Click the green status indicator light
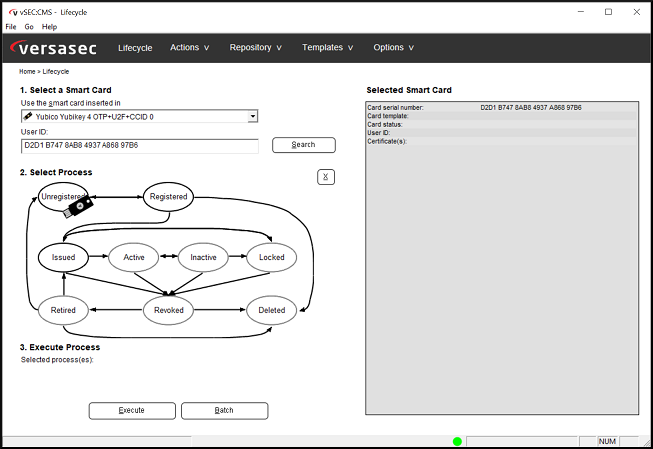Screen dimensions: 653x449 [x=457, y=441]
